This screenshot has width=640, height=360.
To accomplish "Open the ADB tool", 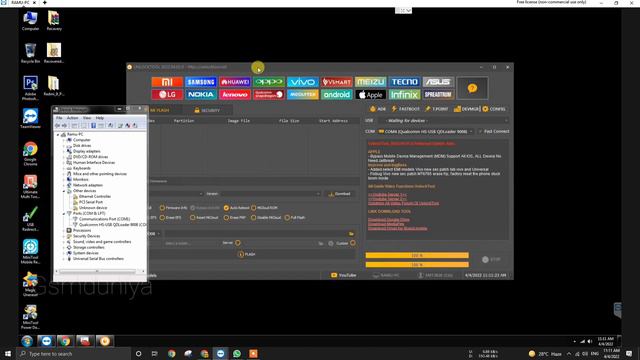I will (378, 109).
